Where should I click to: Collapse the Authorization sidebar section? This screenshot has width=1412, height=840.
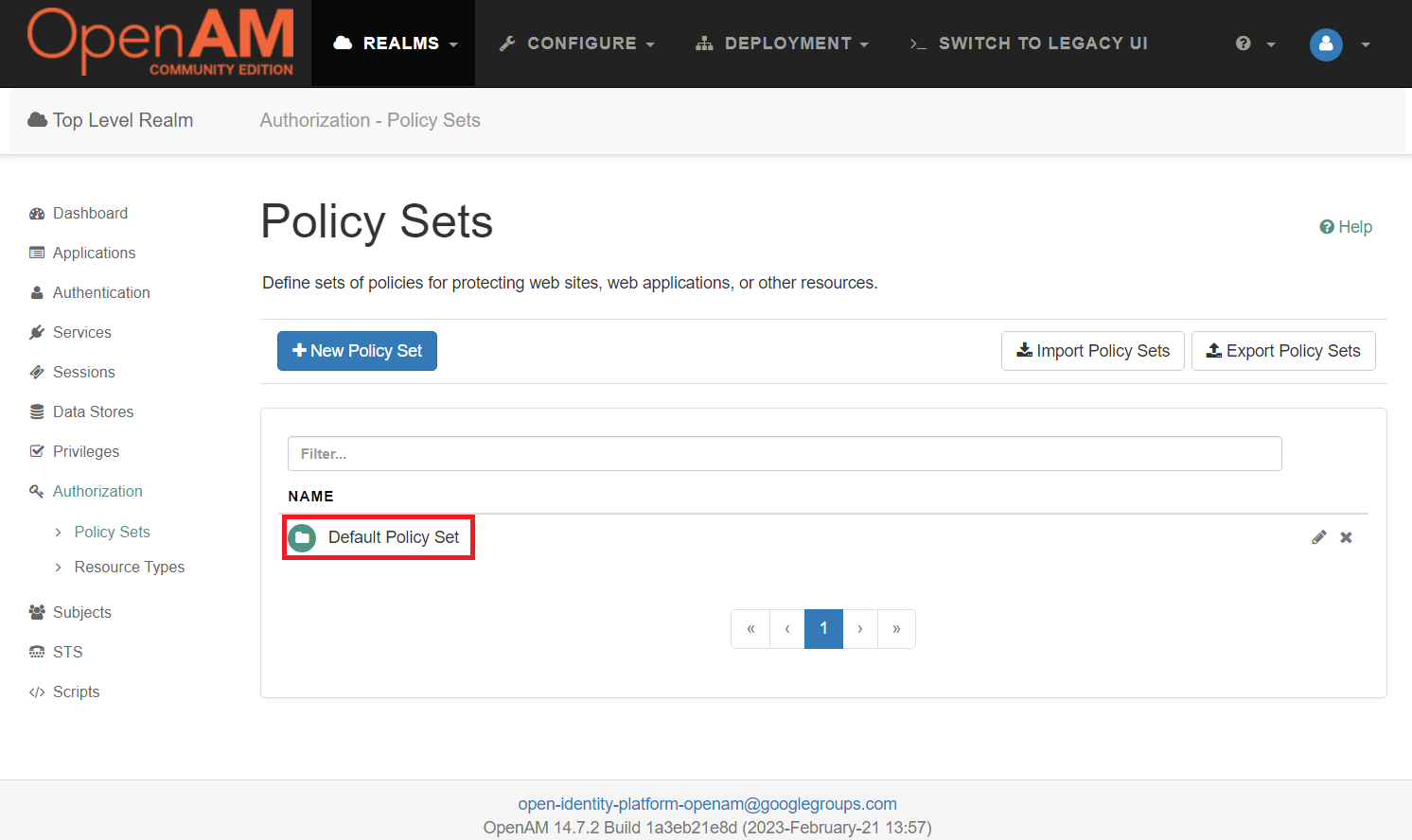[x=97, y=491]
